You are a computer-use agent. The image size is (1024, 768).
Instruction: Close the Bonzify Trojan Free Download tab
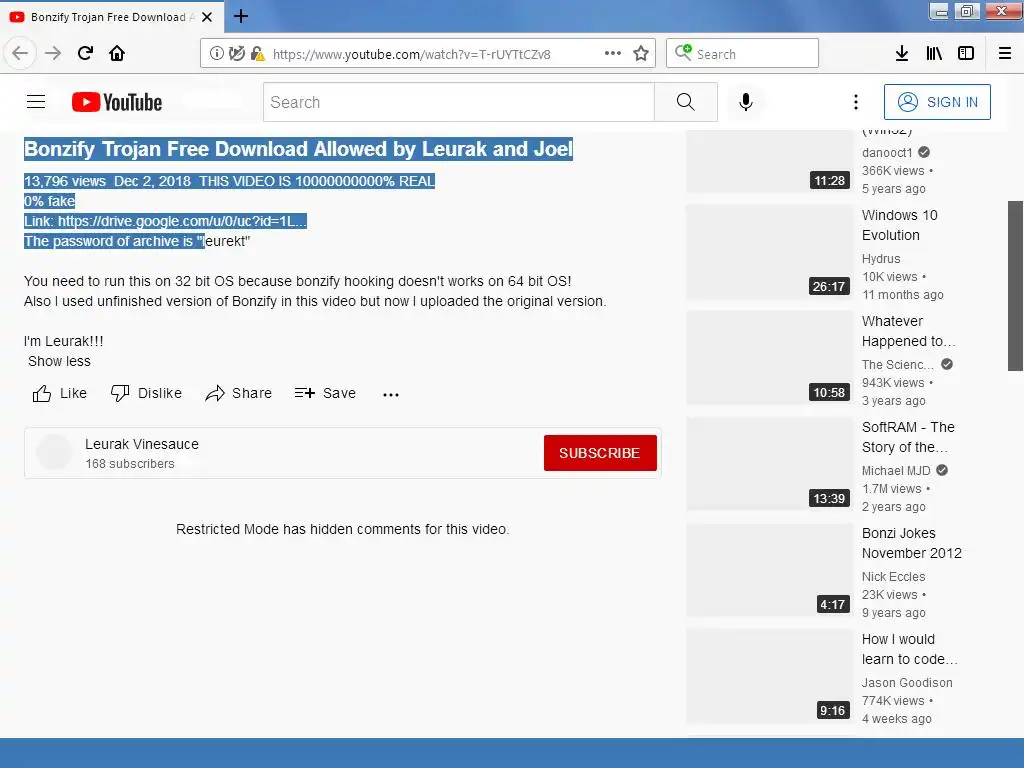207,17
